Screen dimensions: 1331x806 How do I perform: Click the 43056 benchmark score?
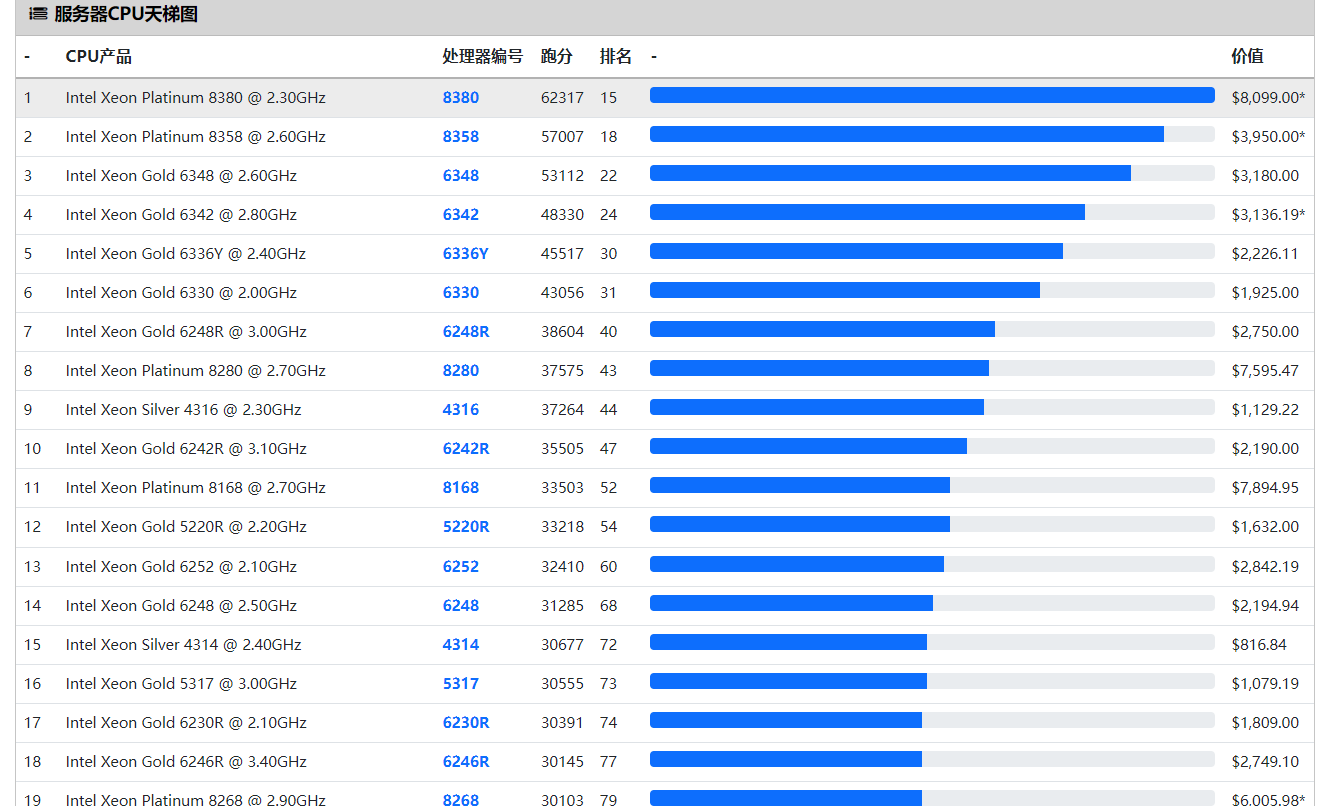coord(562,293)
